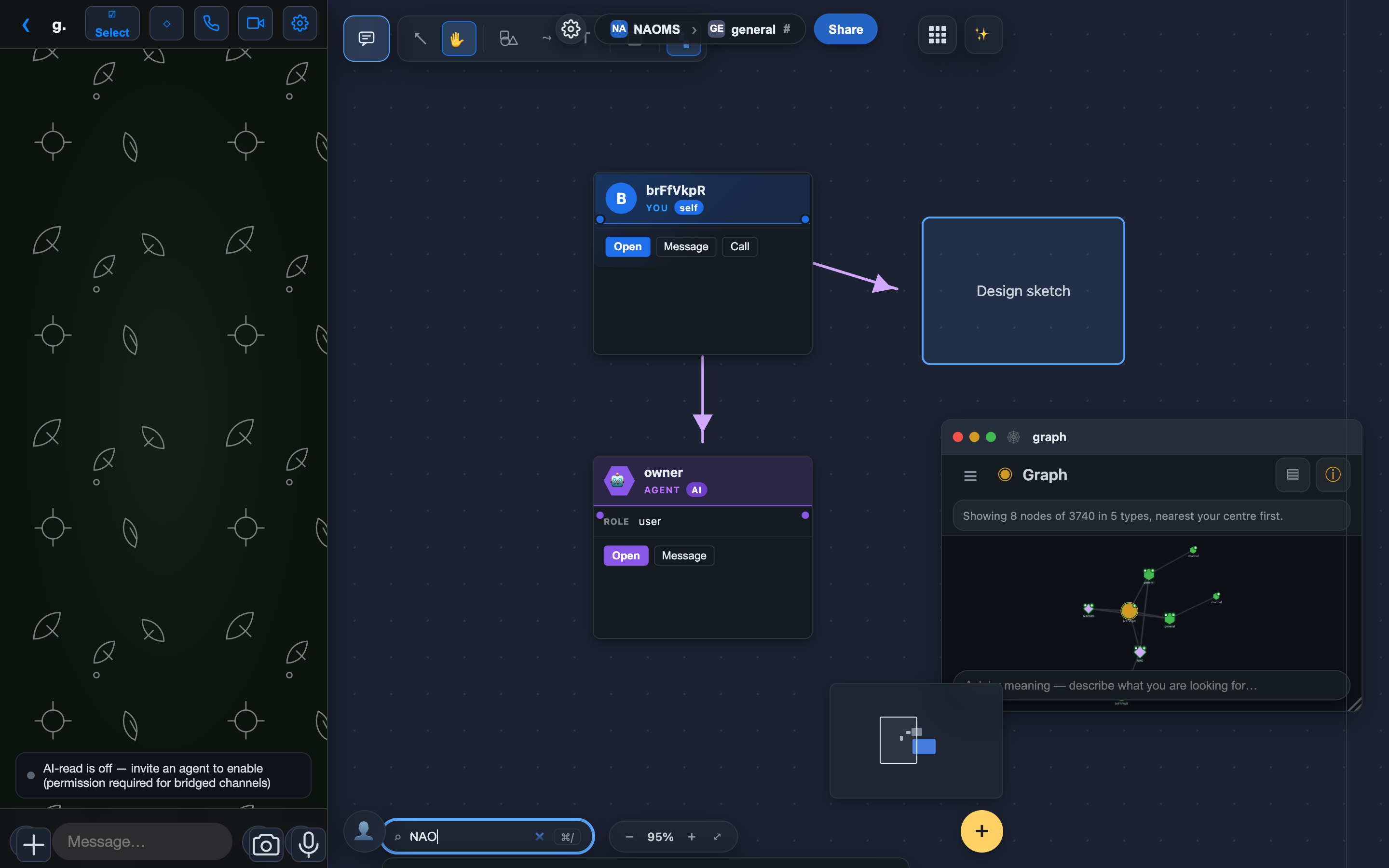Click the orange center node in graph

[x=1129, y=610]
